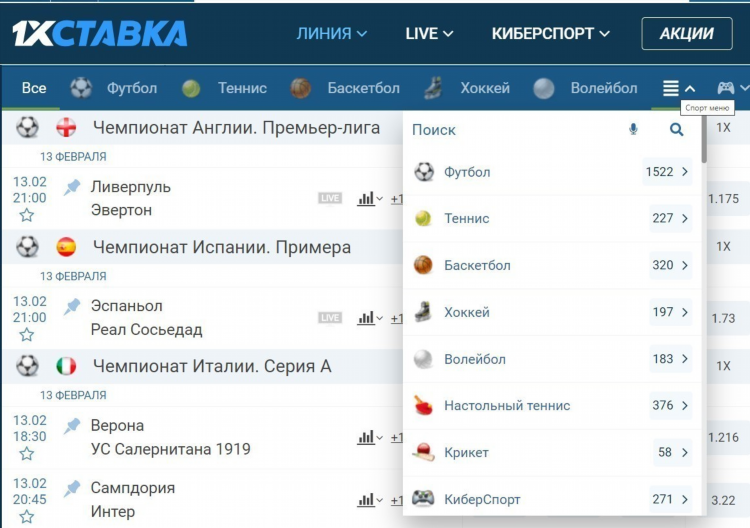750x528 pixels.
Task: Pin the Эспаньол match with pushpin
Action: 72,307
